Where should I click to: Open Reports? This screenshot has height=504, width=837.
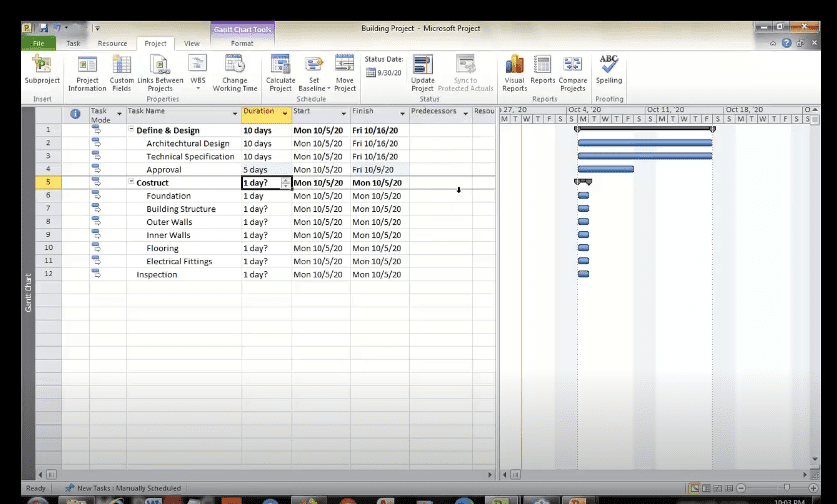[542, 70]
